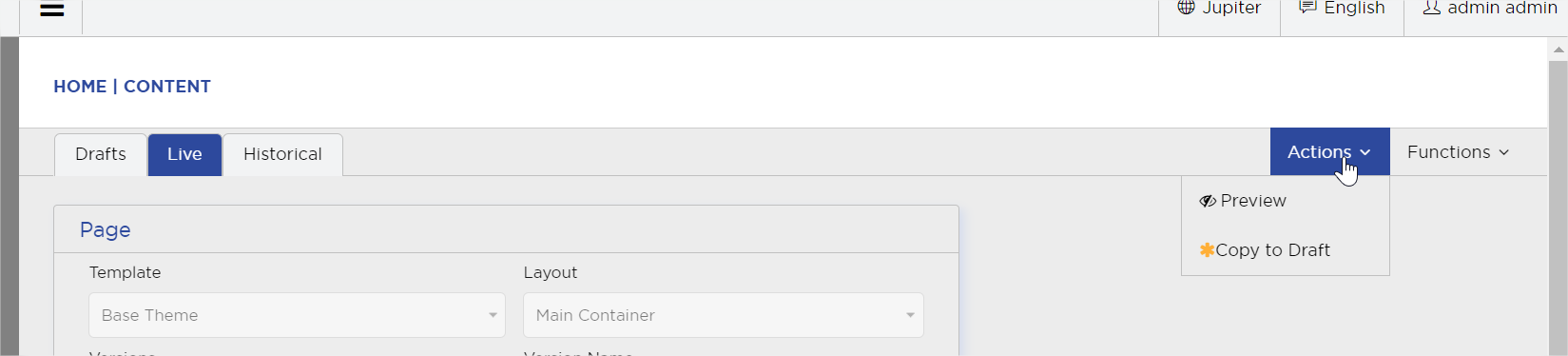Click the eye icon next to Preview
1568x356 pixels.
[1208, 201]
